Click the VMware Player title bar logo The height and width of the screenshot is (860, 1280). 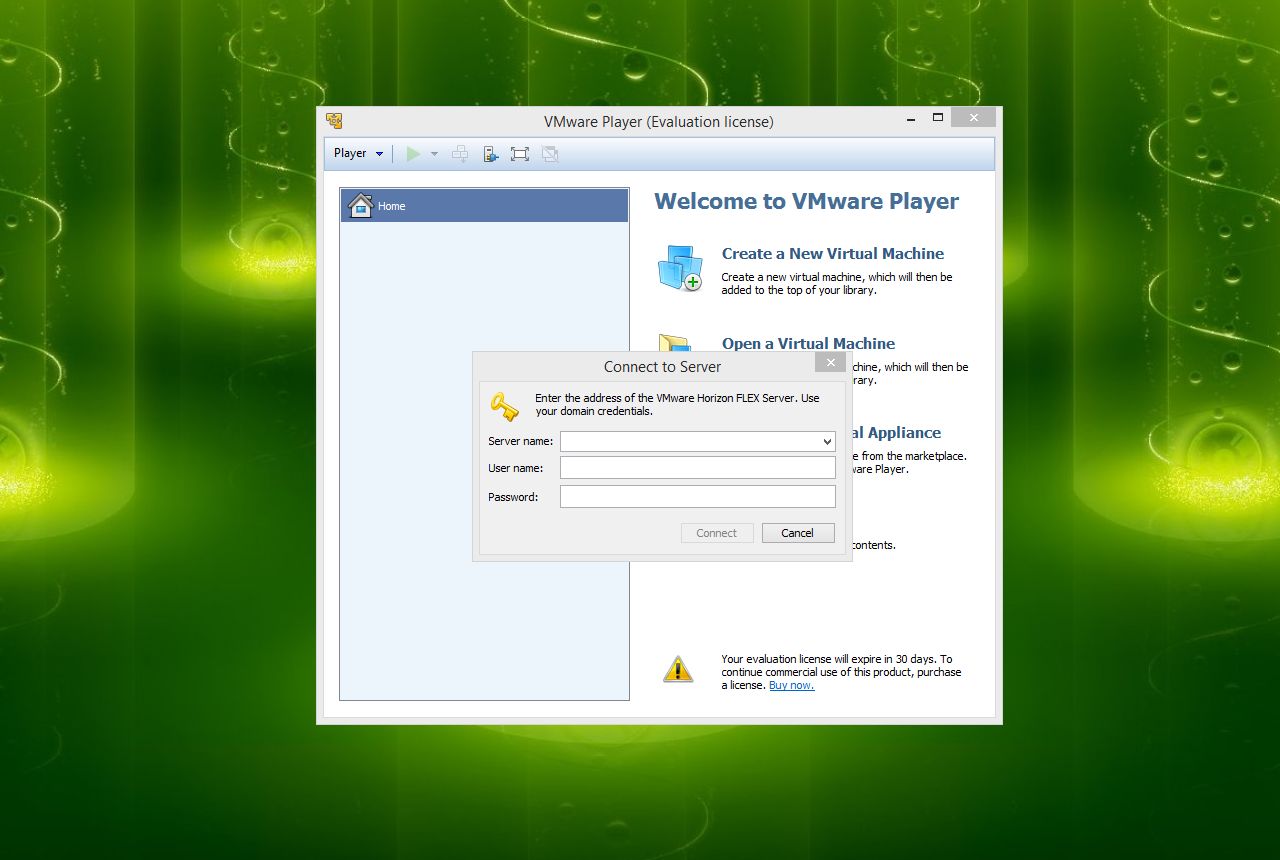335,121
